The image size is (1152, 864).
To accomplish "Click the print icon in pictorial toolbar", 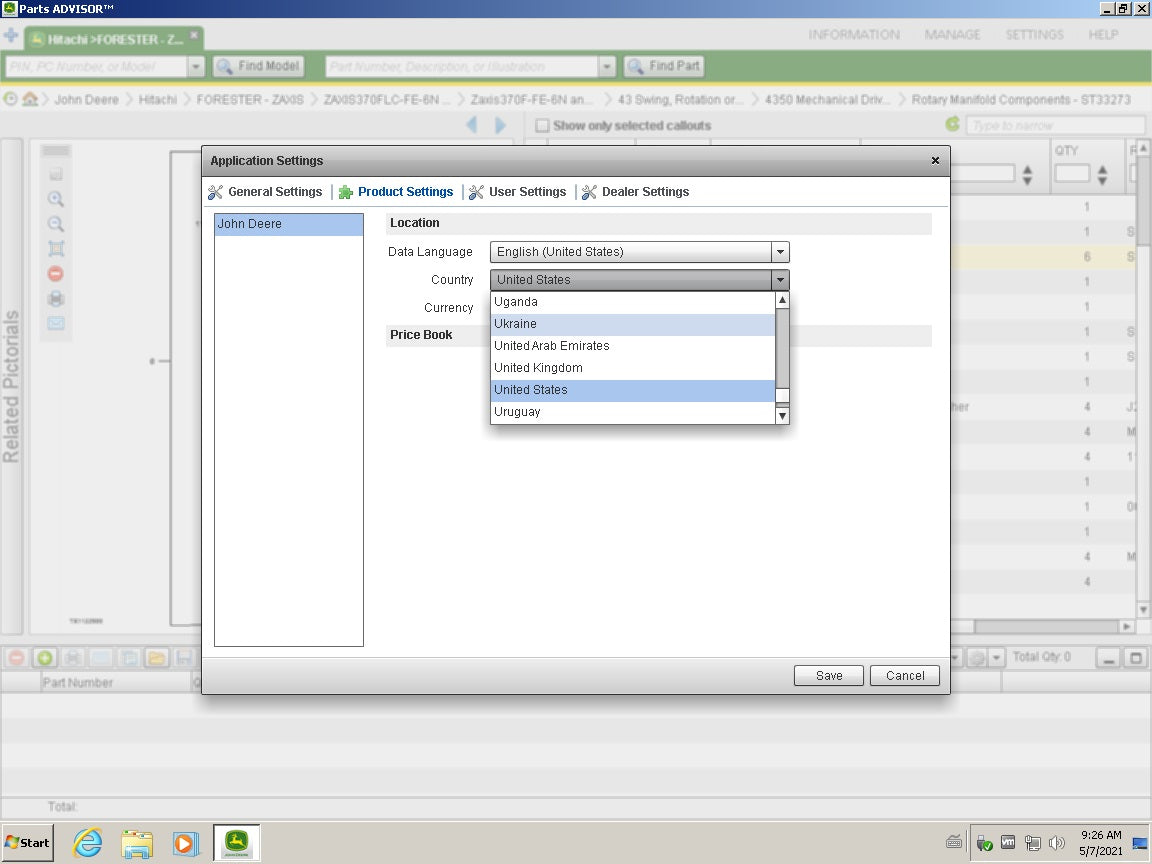I will coord(56,299).
